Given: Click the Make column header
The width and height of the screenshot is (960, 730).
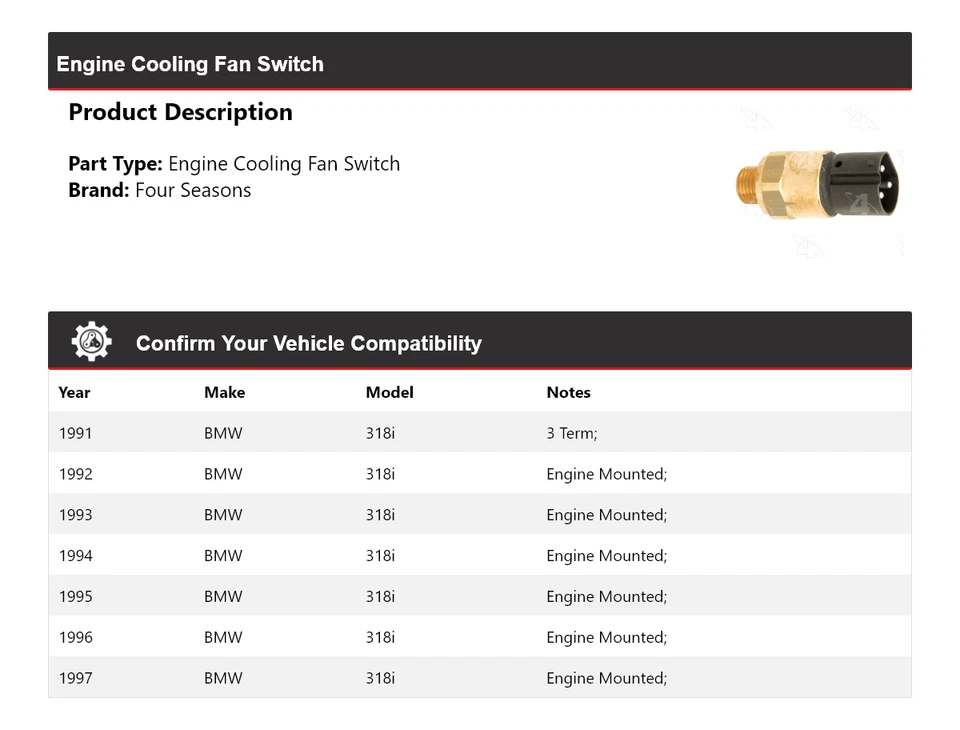Looking at the screenshot, I should coord(224,392).
